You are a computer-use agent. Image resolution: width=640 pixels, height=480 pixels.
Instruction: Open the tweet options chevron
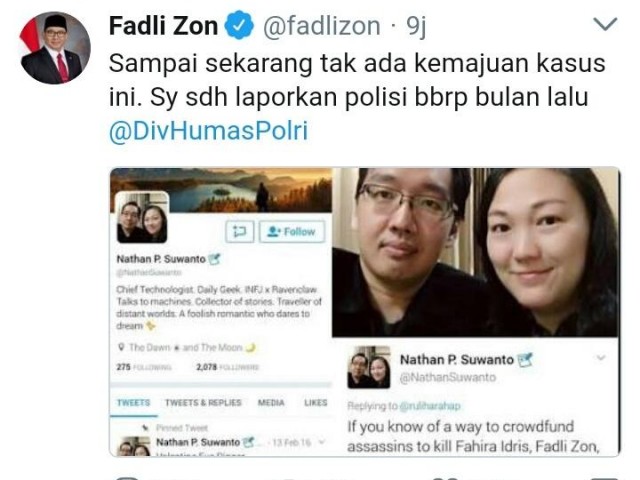click(x=604, y=24)
